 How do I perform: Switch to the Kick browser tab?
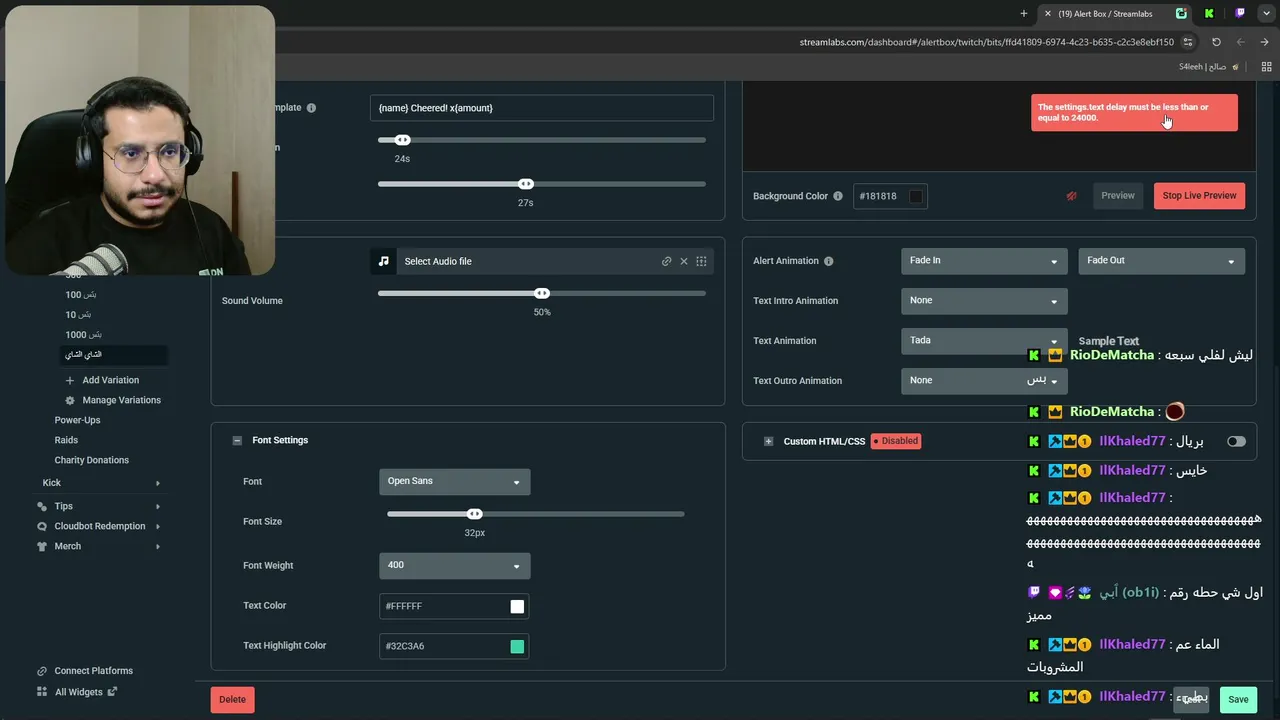[1209, 14]
